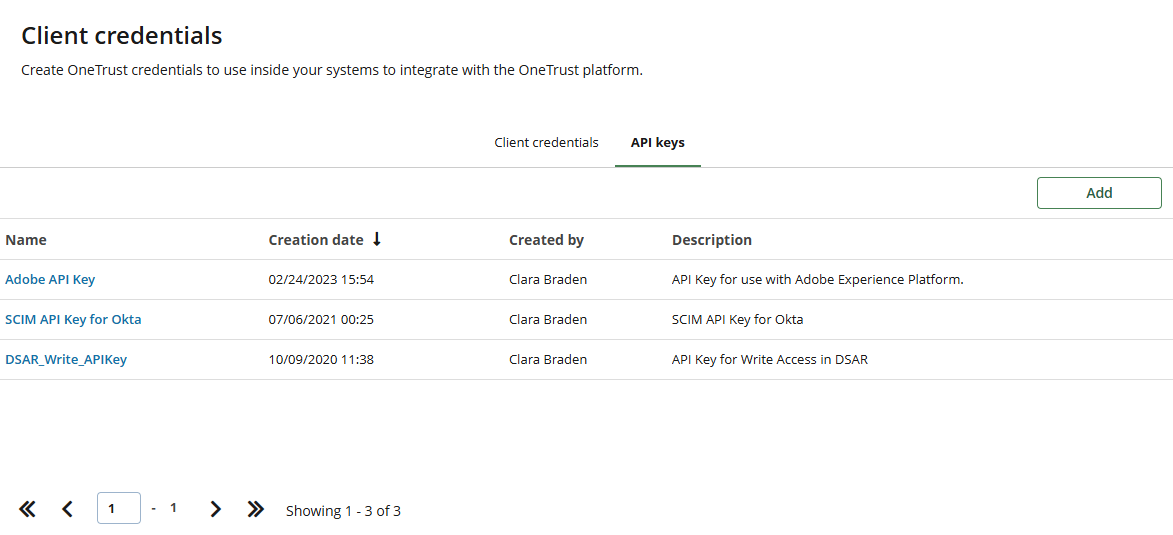Open the Adobe API Key link
Viewport: 1173px width, 535px height.
(x=50, y=280)
